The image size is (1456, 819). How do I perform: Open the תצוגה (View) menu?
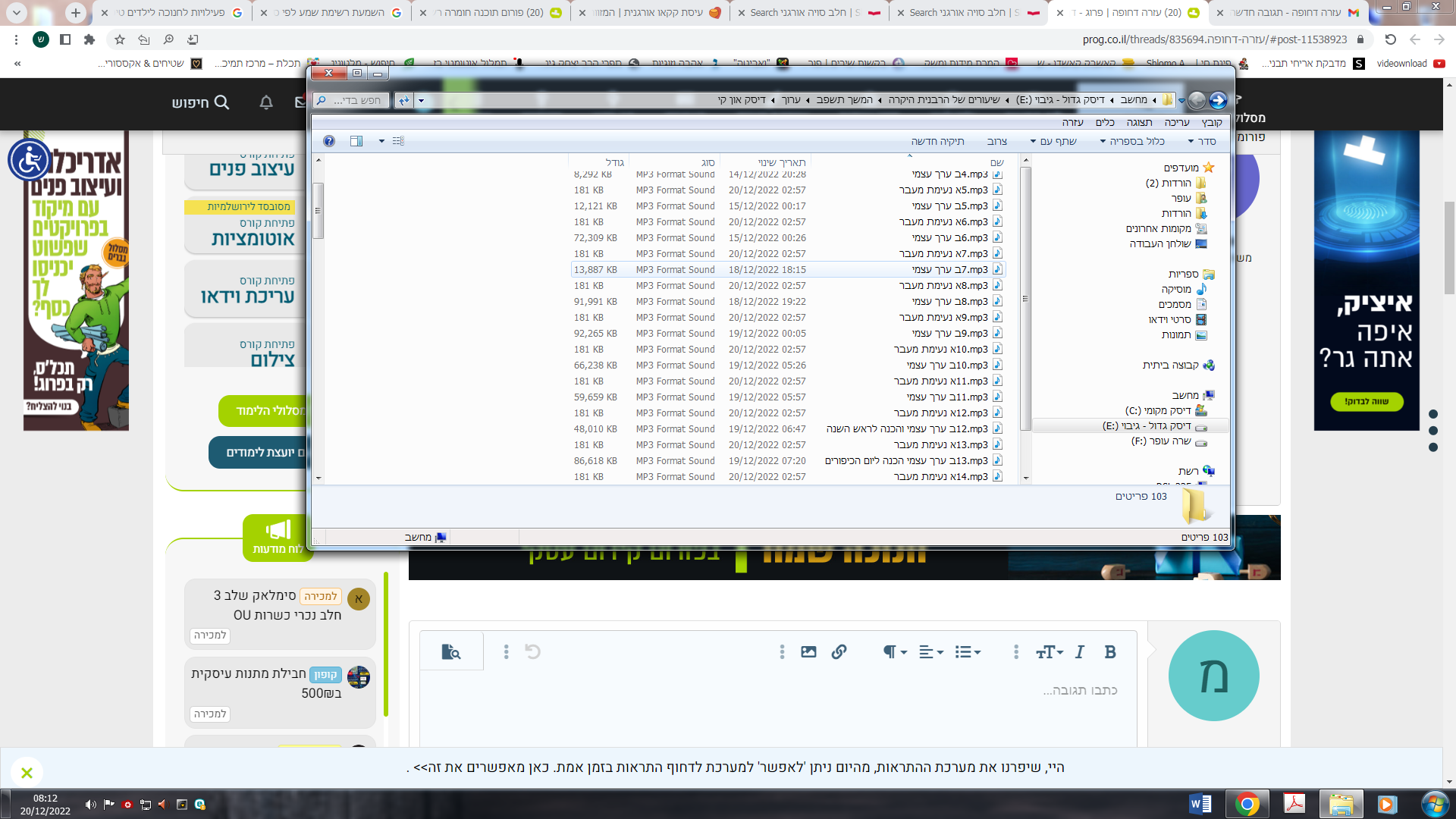1139,122
